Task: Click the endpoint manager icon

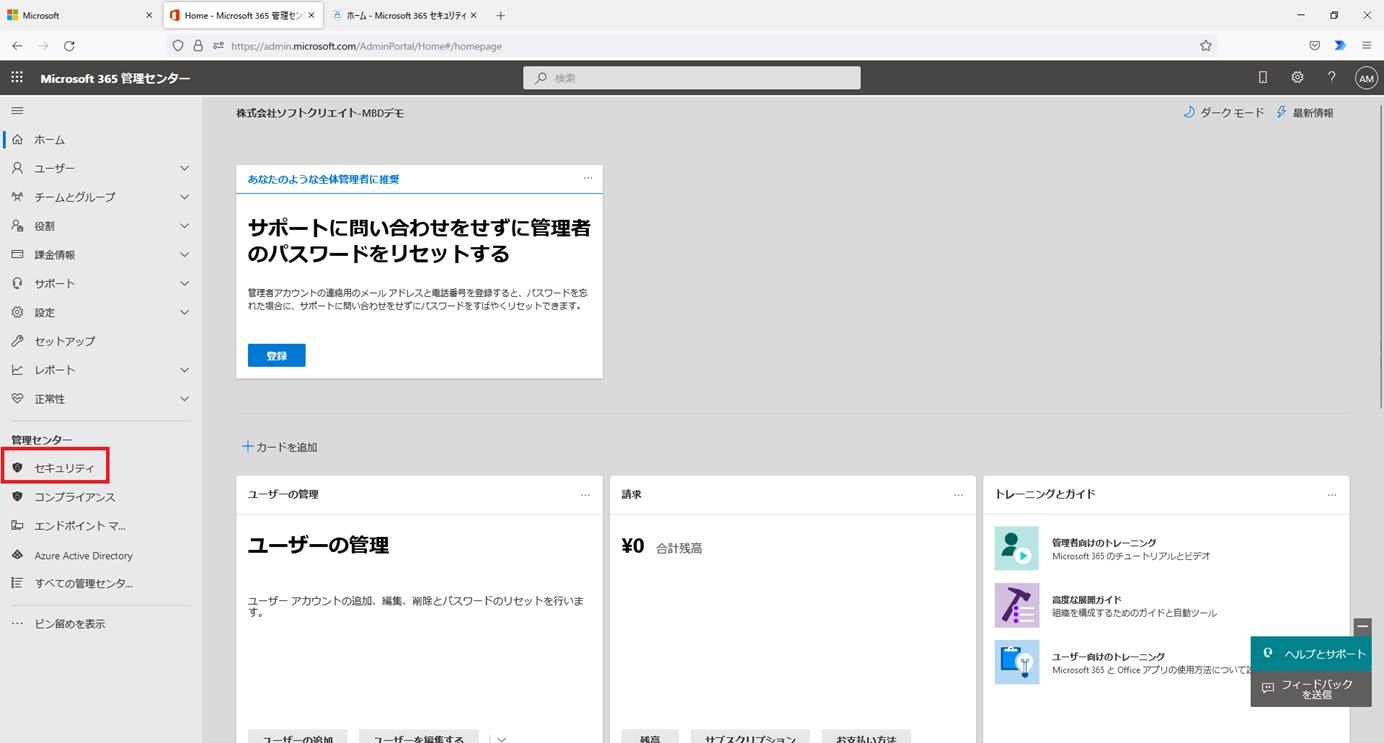Action: (x=17, y=526)
